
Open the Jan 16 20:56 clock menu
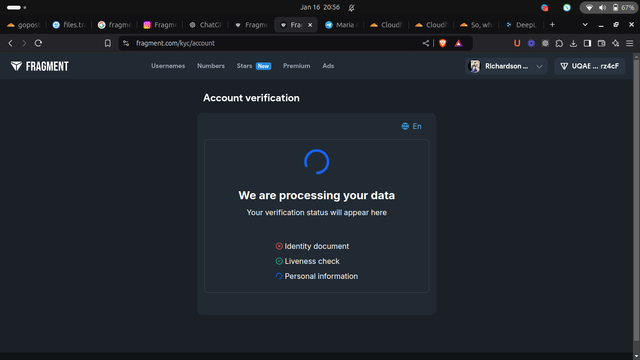point(320,7)
